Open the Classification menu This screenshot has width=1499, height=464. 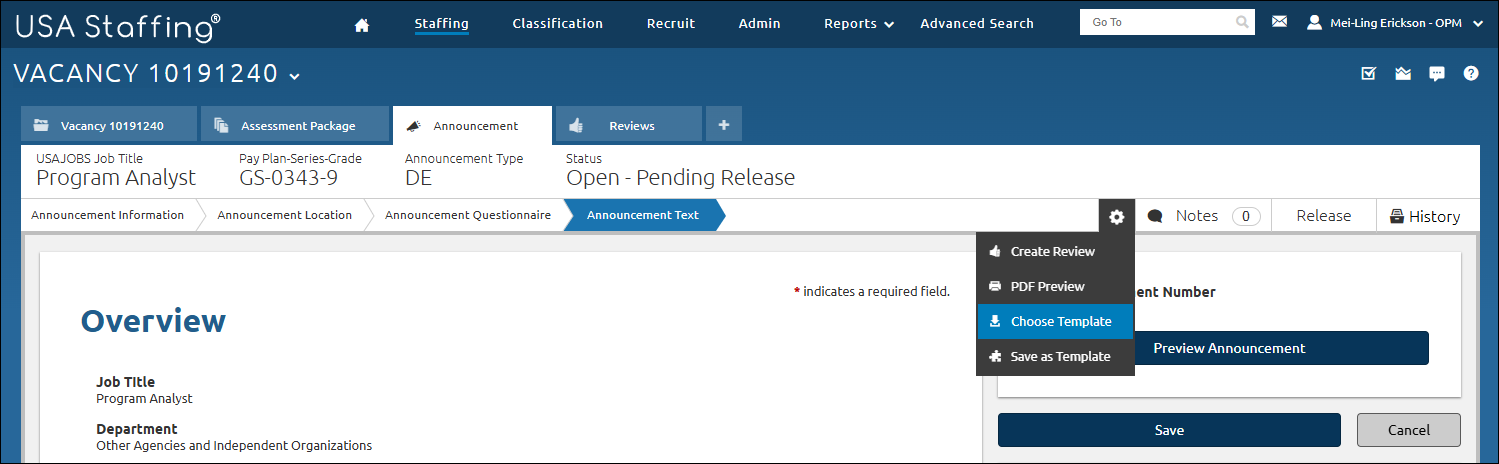point(557,23)
